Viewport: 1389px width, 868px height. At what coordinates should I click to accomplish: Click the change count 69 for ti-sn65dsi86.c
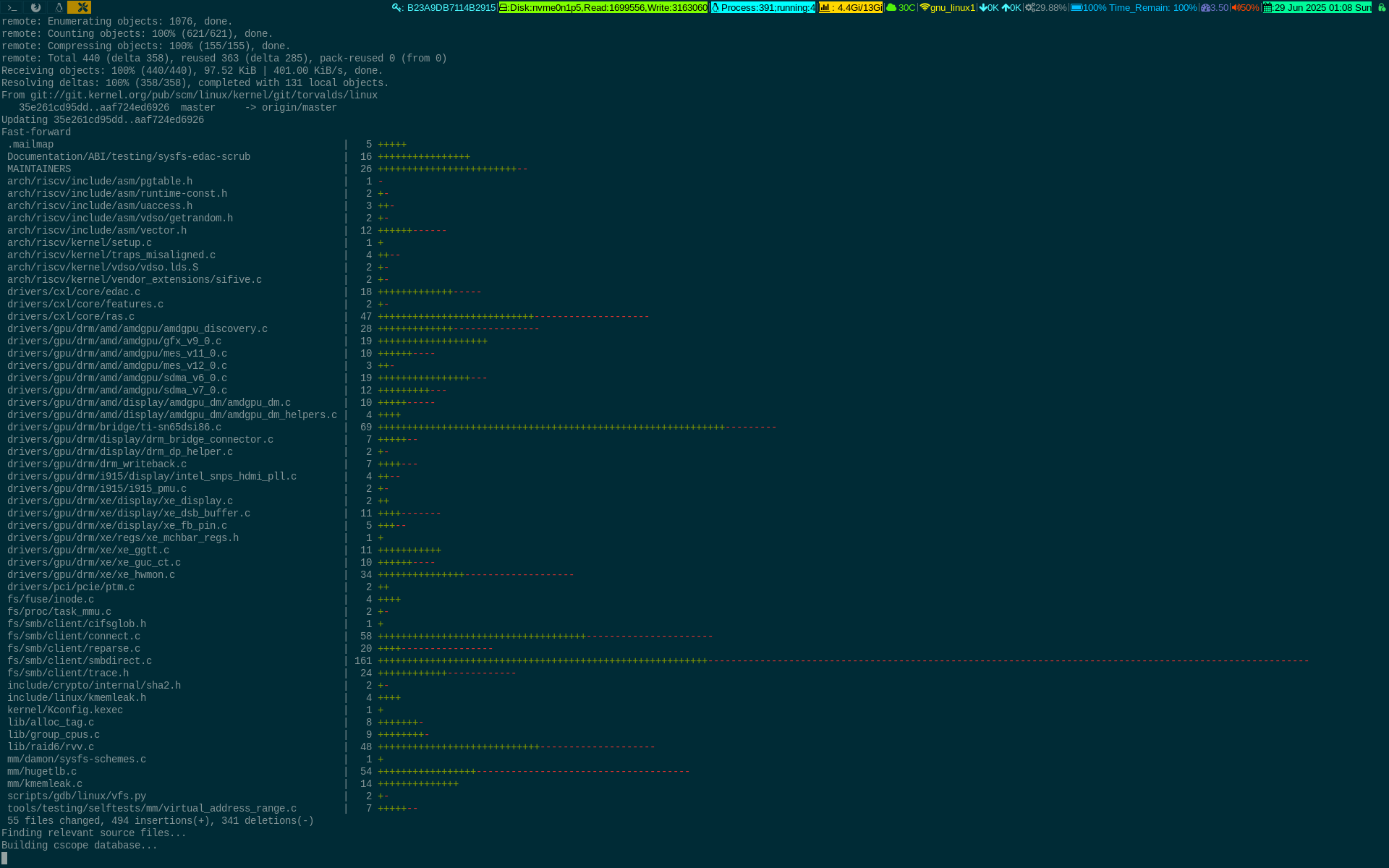366,427
